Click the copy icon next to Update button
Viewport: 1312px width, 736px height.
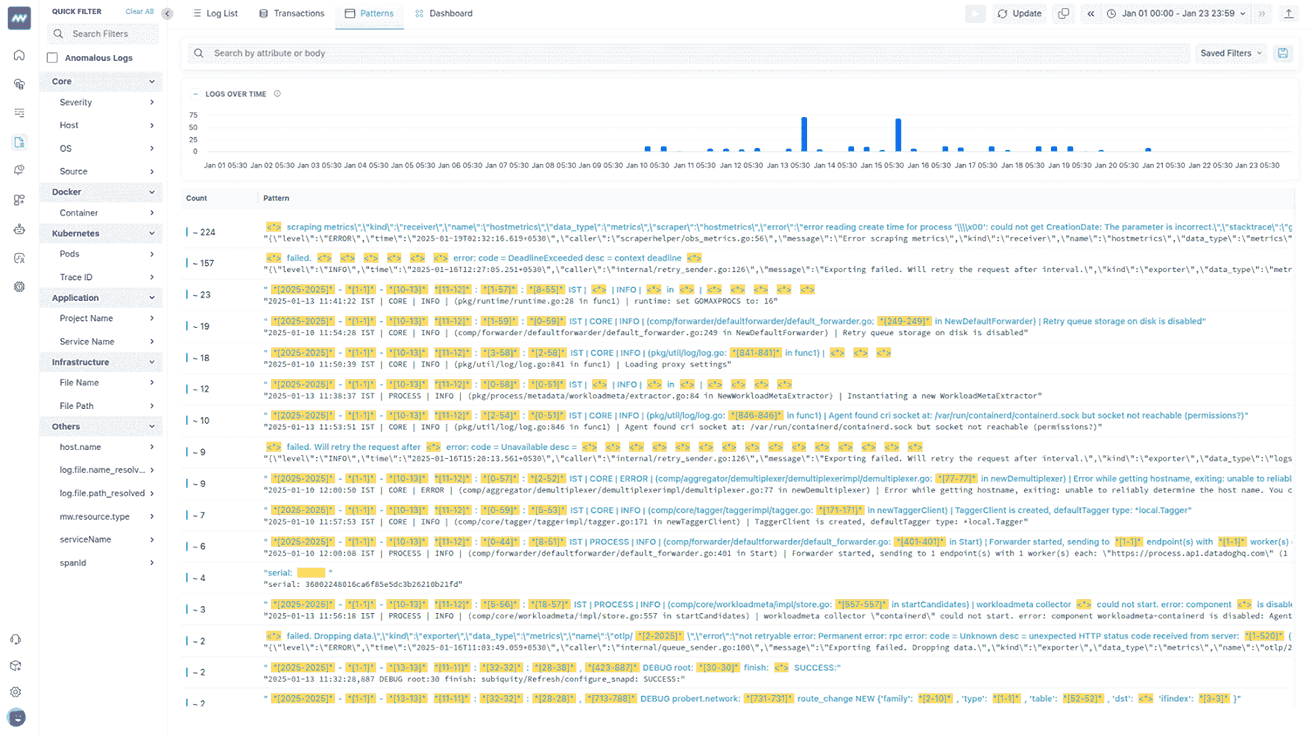[1063, 13]
